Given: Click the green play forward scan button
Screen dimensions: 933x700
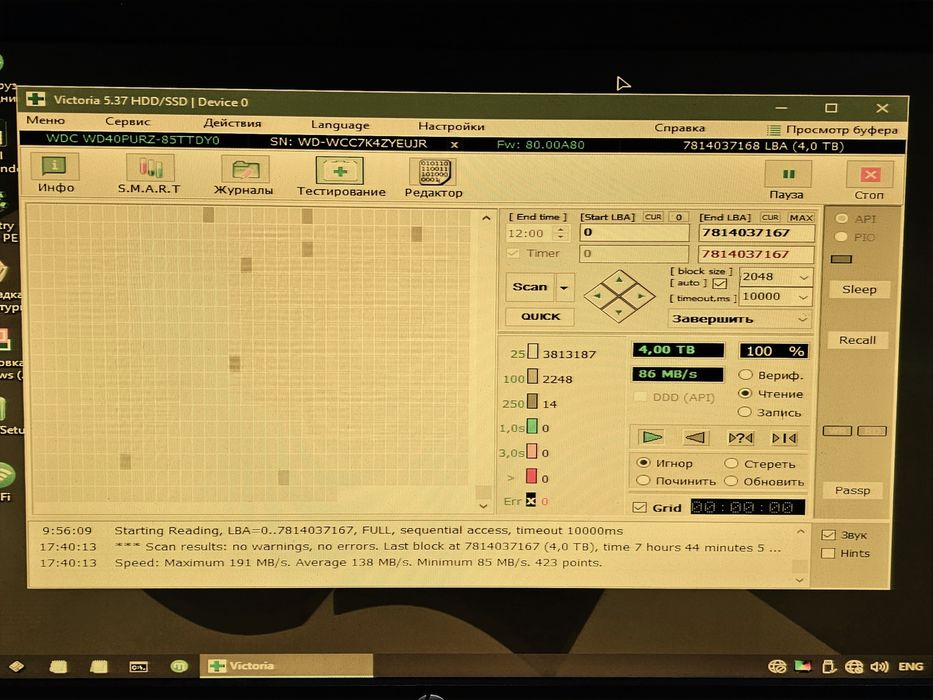Looking at the screenshot, I should [x=652, y=438].
